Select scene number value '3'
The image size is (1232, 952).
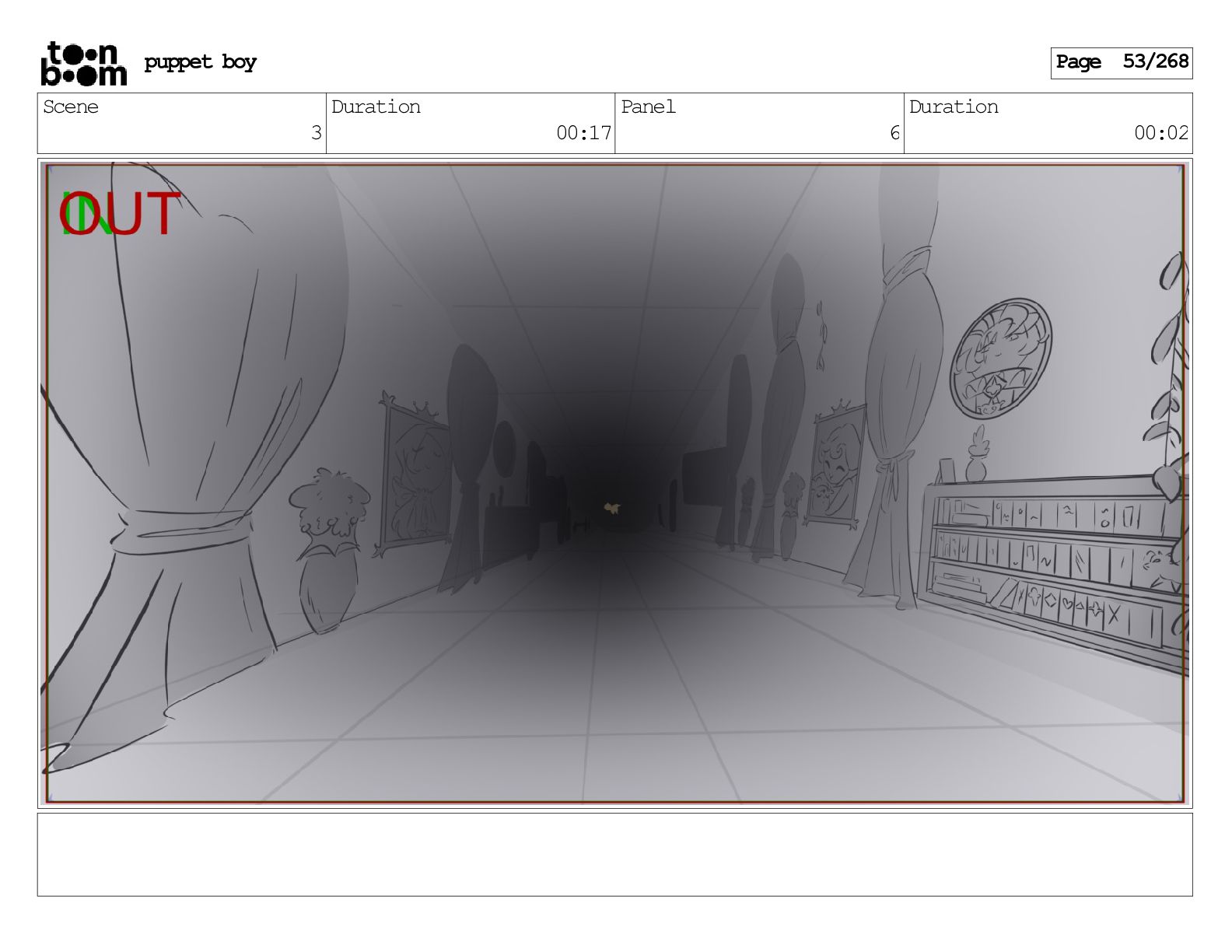point(316,133)
